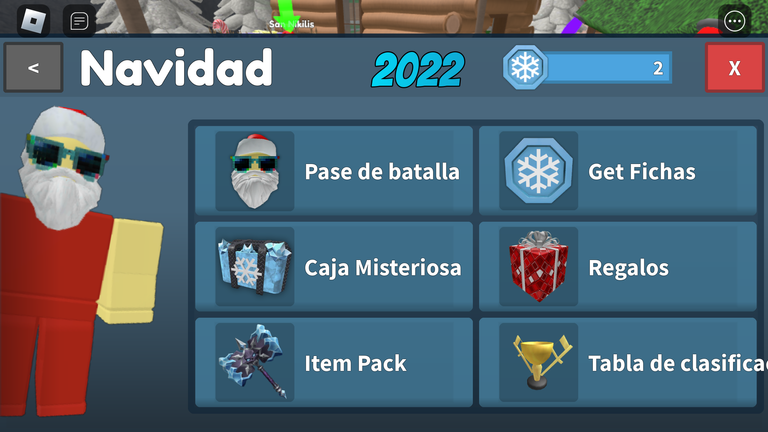768x432 pixels.
Task: Click the snowflake Get Fichas icon
Action: [x=538, y=171]
